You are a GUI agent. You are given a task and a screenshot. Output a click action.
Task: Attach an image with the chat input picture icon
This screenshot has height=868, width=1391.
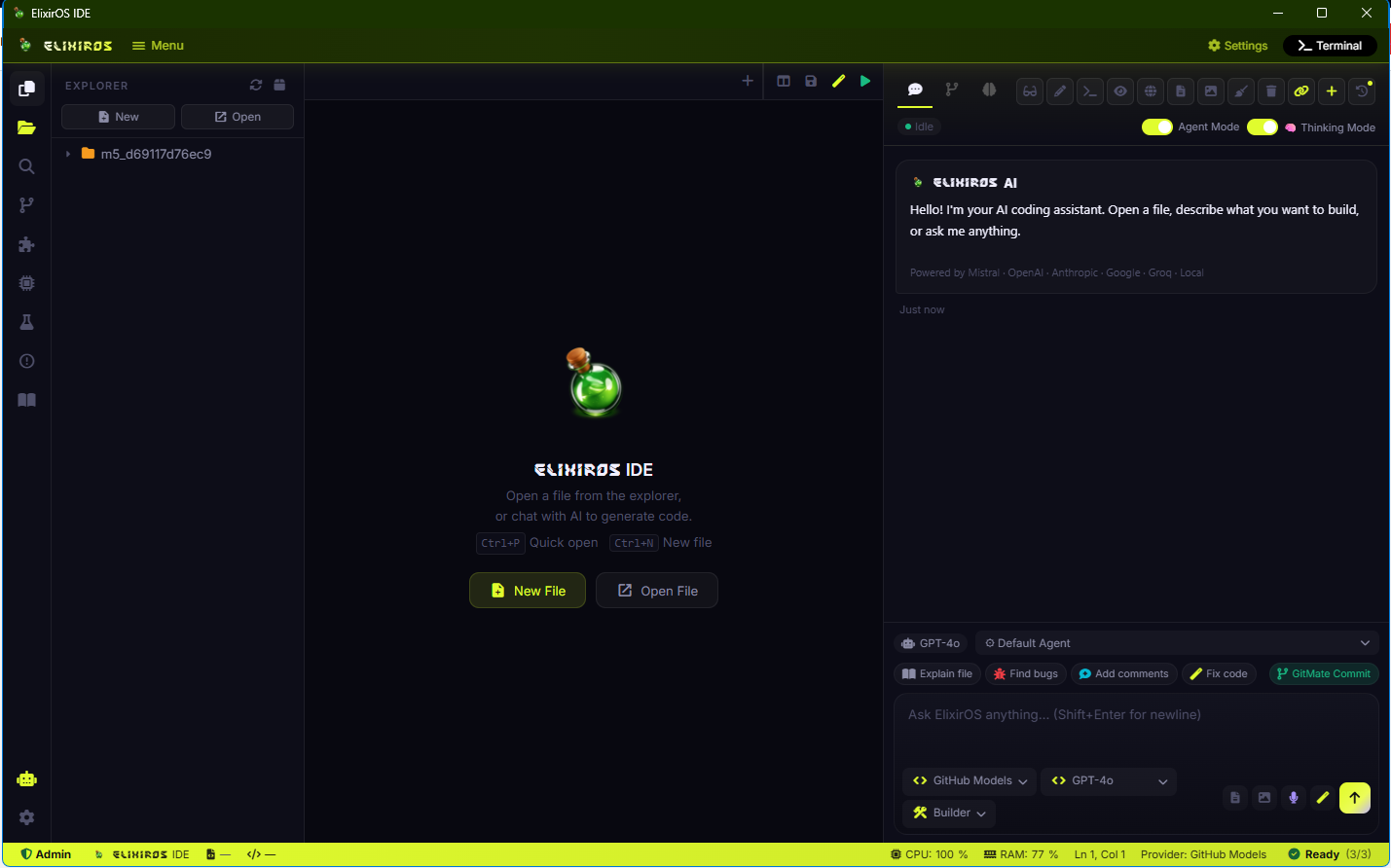pos(1264,798)
